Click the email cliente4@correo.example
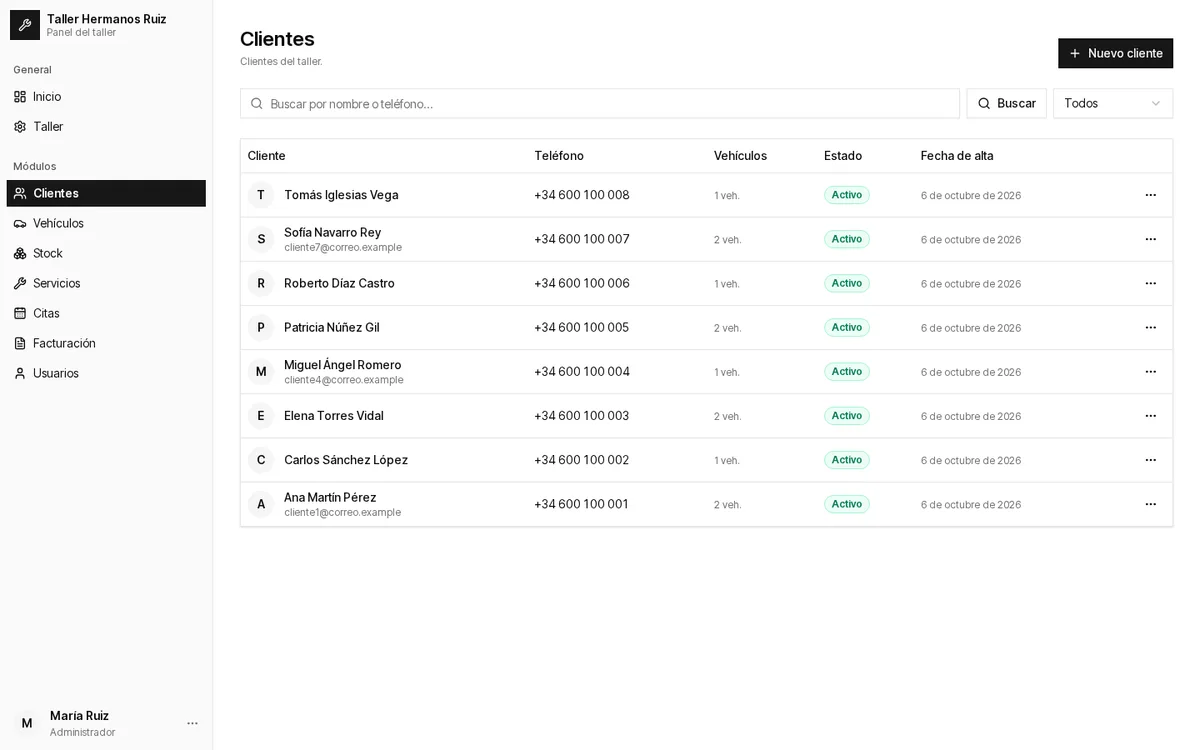Viewport: 1200px width, 750px height. point(344,380)
